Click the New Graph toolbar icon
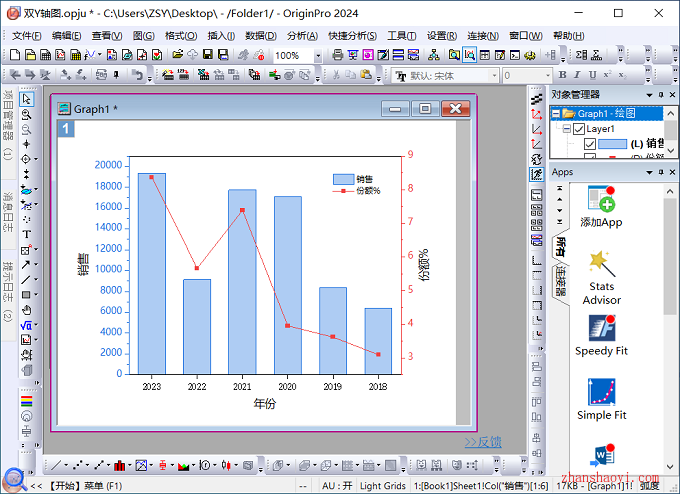Viewport: 680px width, 494px height. 60,55
